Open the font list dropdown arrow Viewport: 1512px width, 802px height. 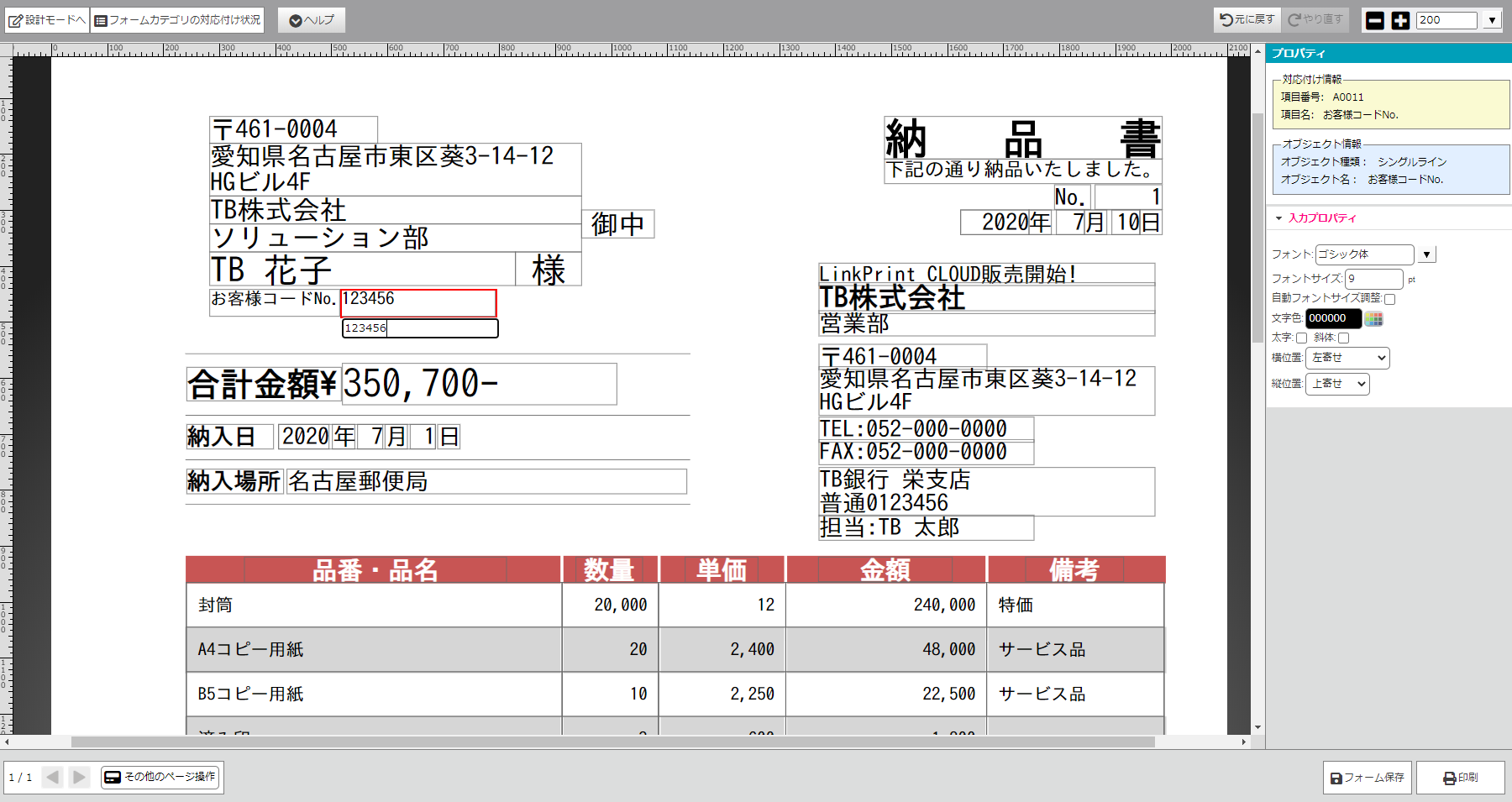[x=1427, y=254]
